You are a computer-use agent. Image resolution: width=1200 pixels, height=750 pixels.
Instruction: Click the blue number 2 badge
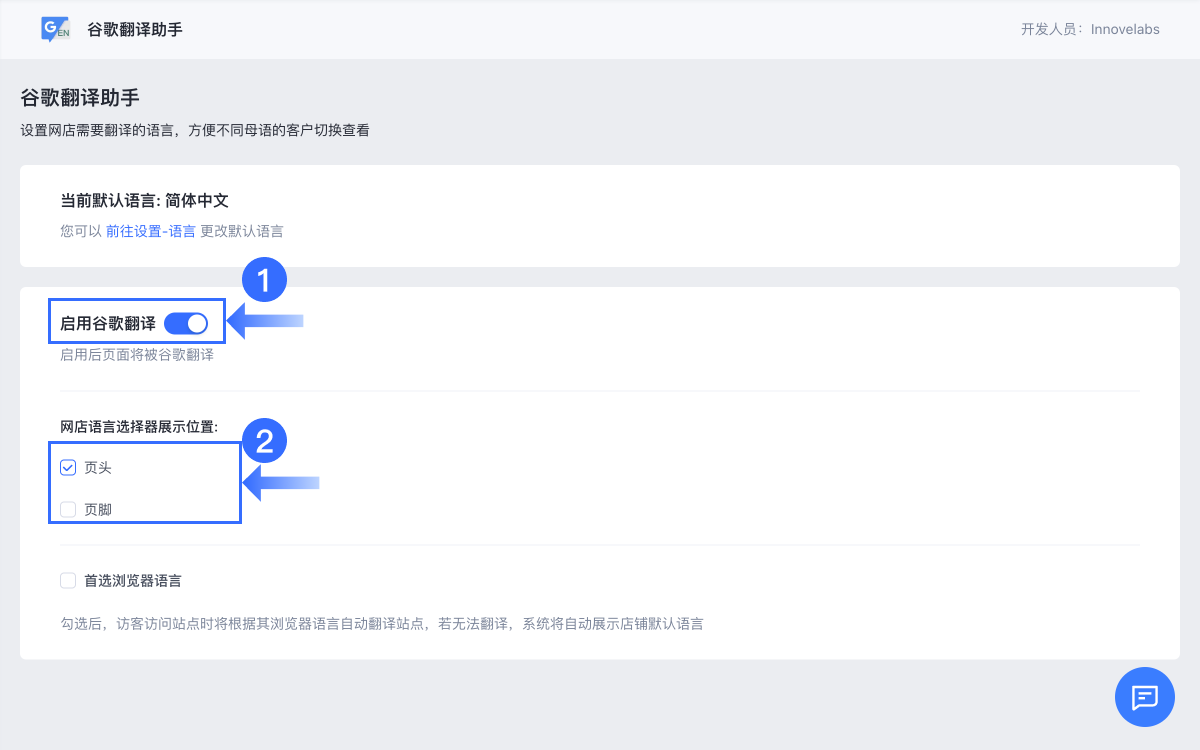pyautogui.click(x=264, y=441)
